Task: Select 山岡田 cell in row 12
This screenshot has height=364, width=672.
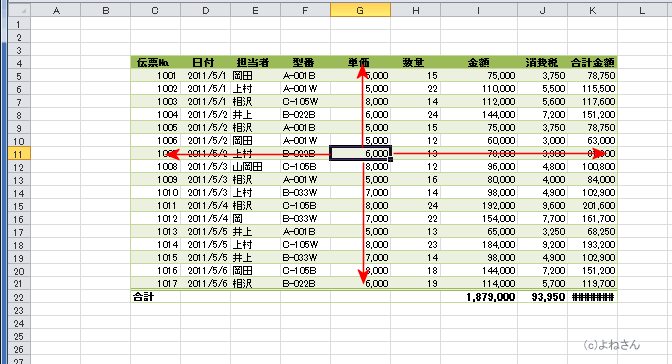Action: point(255,167)
